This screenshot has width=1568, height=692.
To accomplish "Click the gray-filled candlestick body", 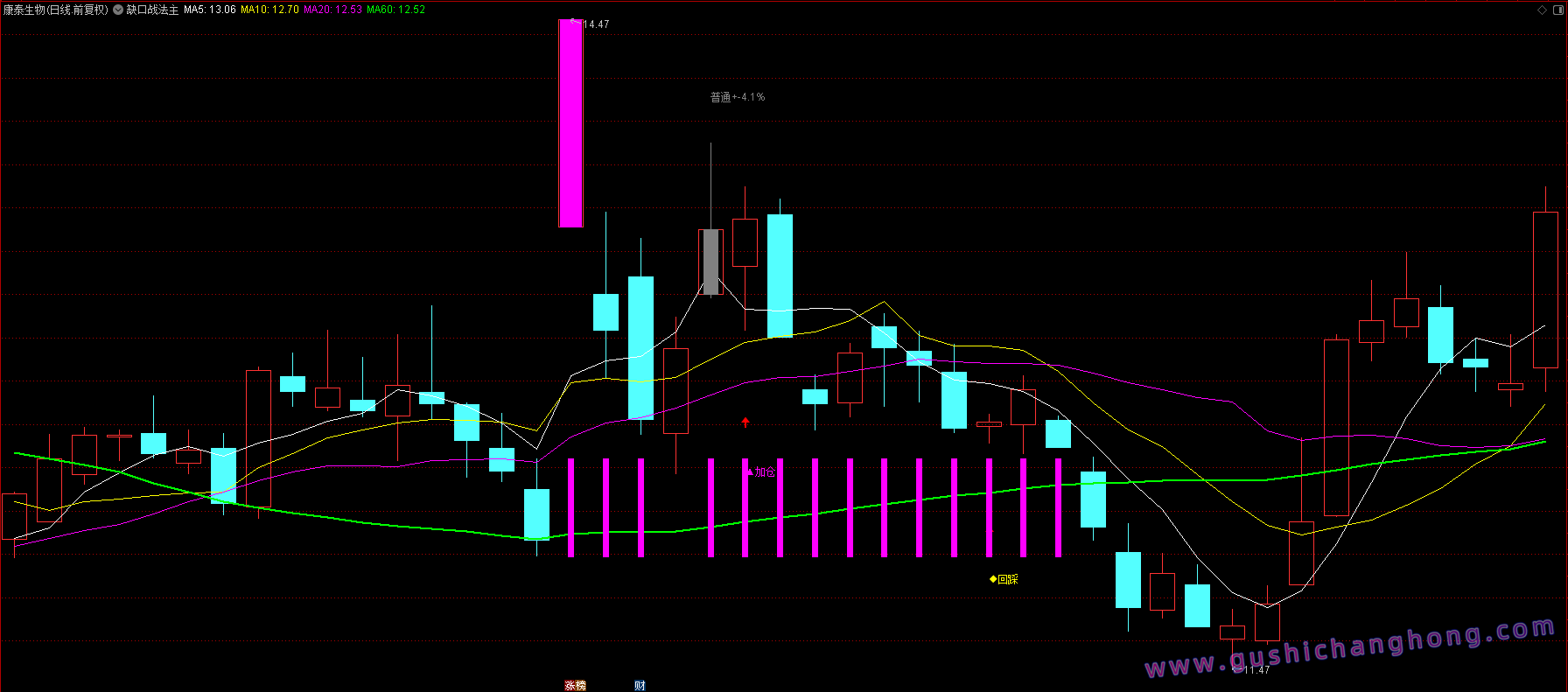I will tap(710, 262).
